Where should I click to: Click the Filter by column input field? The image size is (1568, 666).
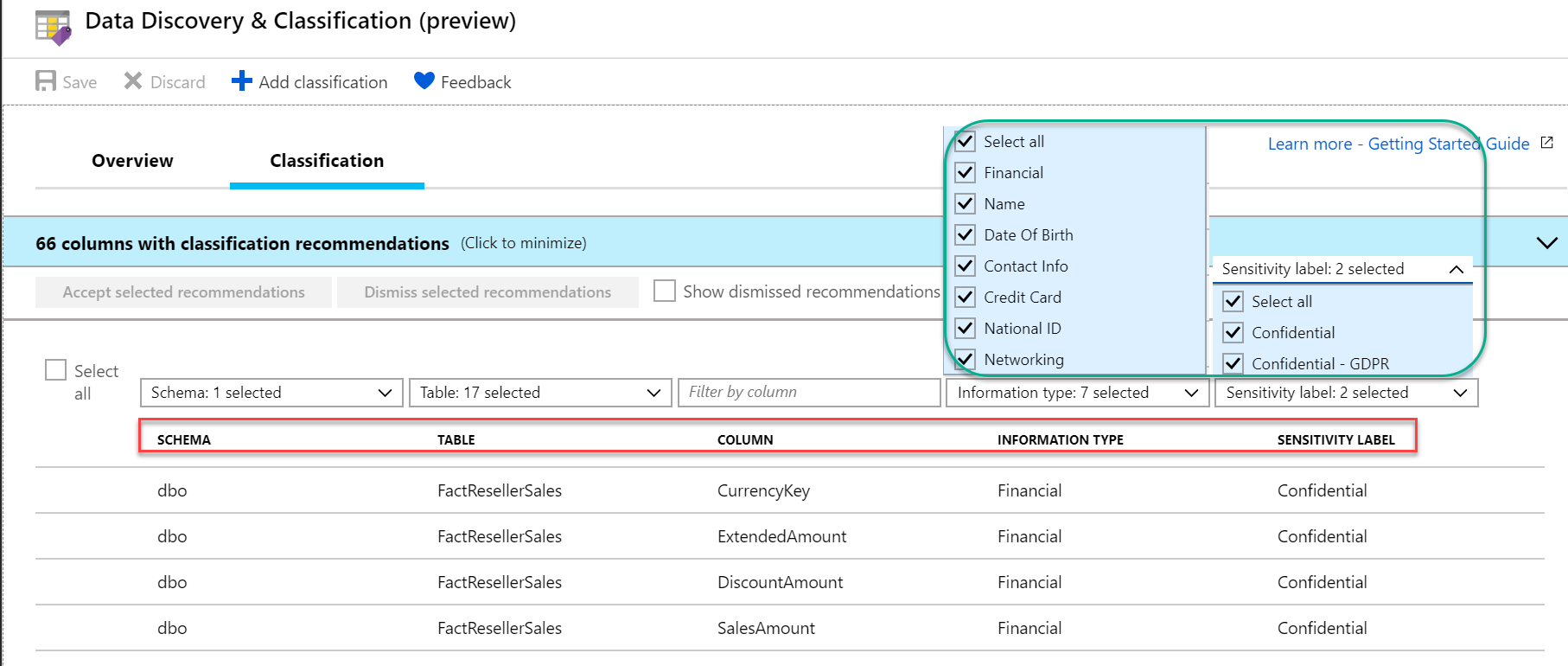pyautogui.click(x=809, y=393)
